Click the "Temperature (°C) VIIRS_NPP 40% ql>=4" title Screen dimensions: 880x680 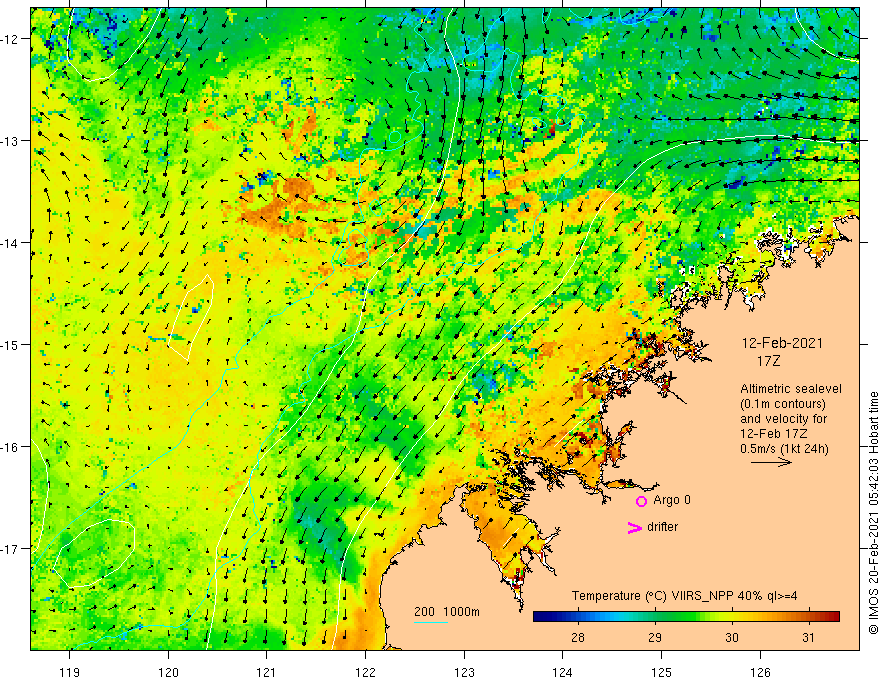click(684, 596)
